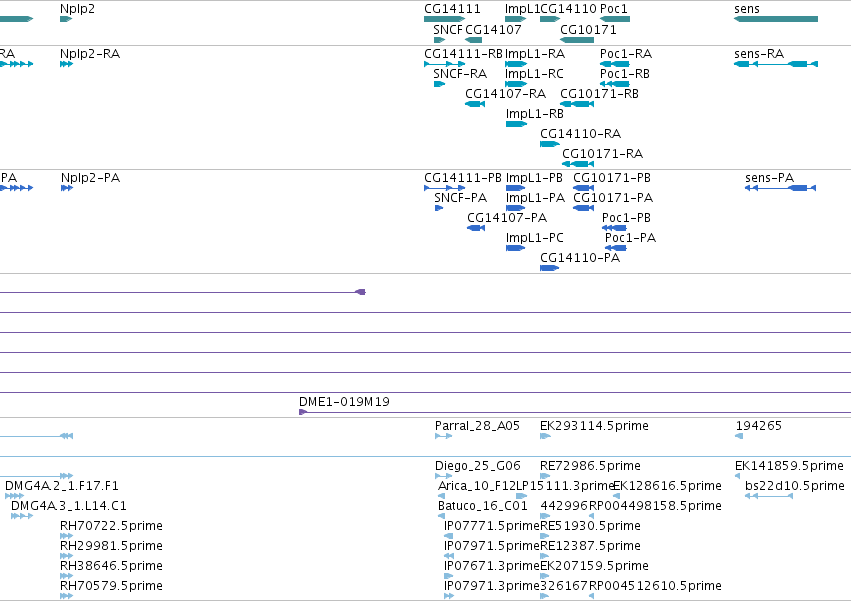Select the RH38646.5prime EST label

111,566
